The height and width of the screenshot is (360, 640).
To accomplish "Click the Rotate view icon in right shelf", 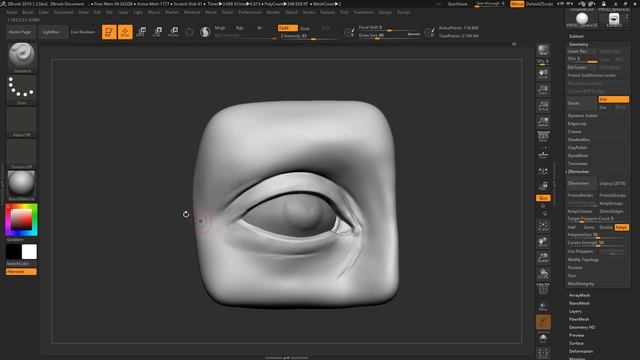I will coord(543,273).
